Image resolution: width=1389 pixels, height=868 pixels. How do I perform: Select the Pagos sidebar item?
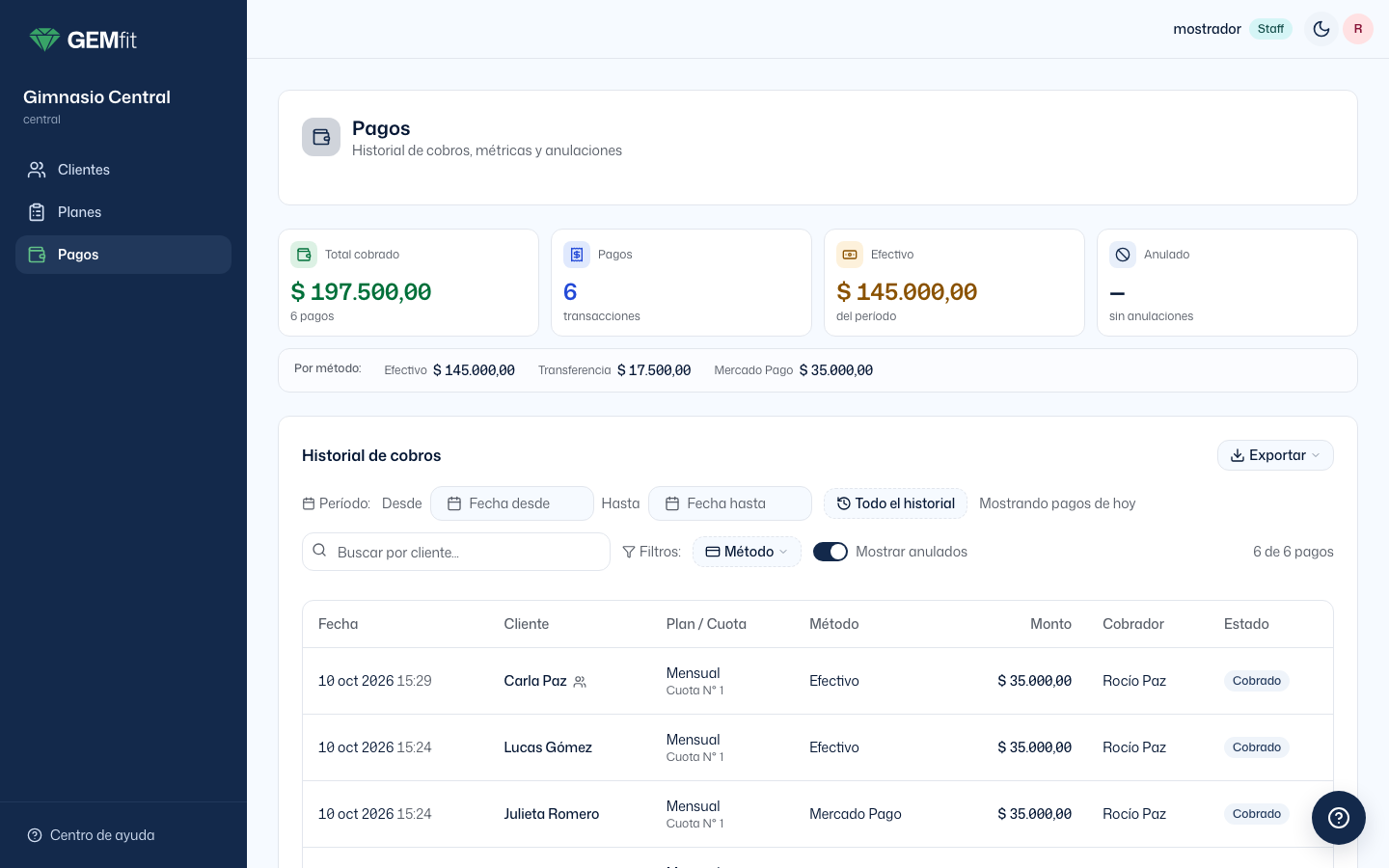pyautogui.click(x=123, y=255)
